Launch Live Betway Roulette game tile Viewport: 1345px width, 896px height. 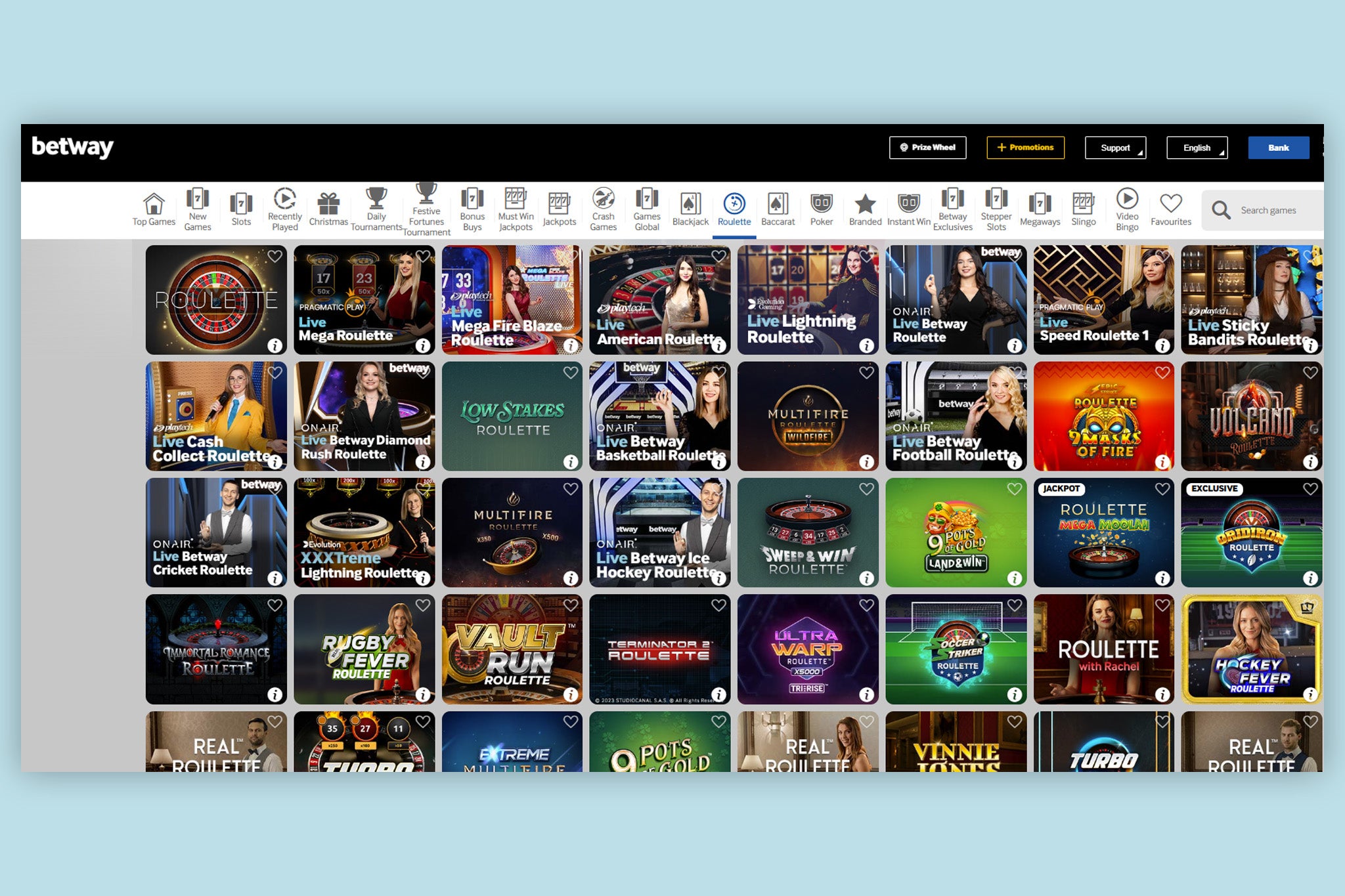click(x=956, y=300)
